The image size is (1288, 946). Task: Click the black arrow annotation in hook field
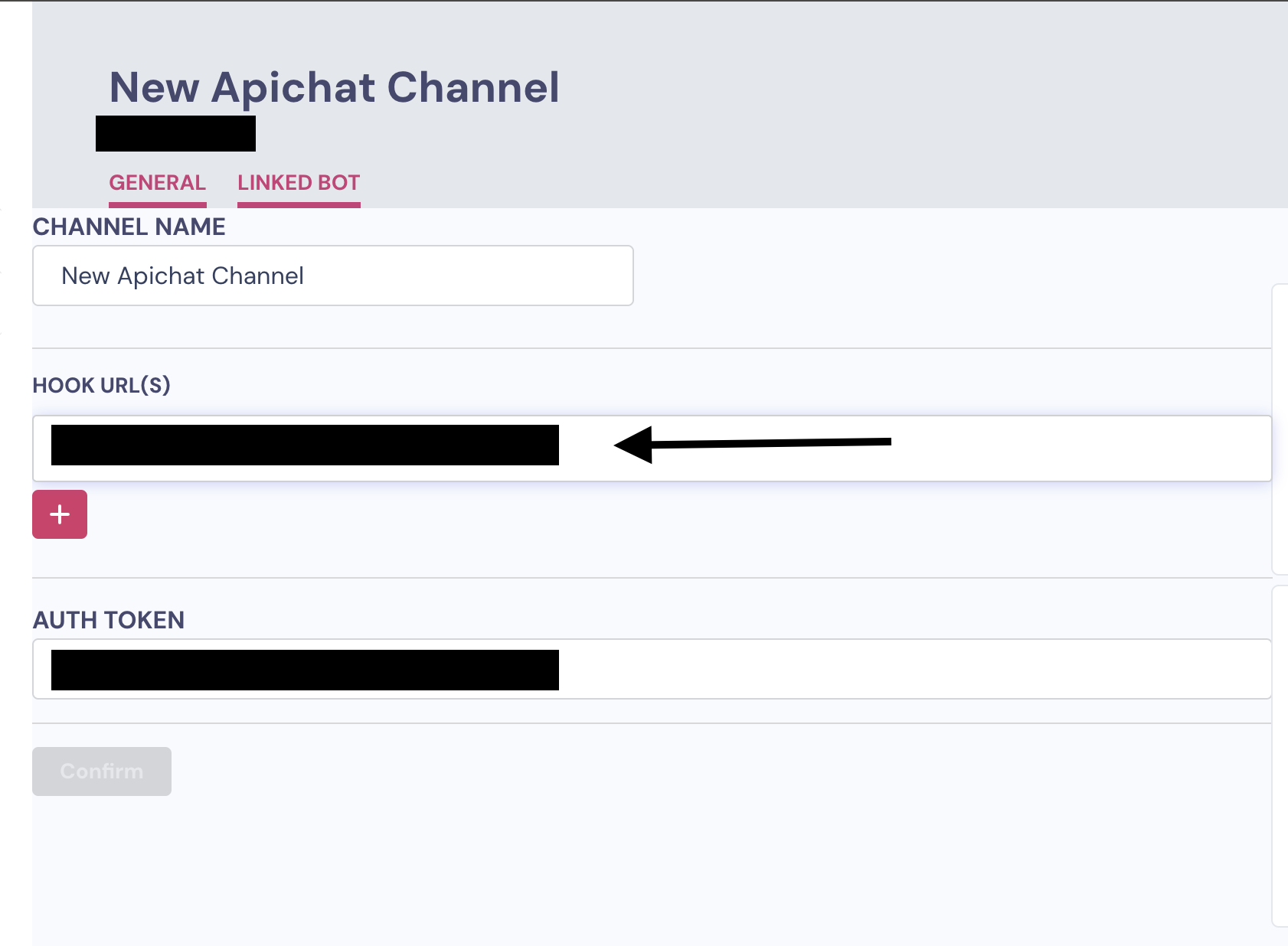pos(752,444)
